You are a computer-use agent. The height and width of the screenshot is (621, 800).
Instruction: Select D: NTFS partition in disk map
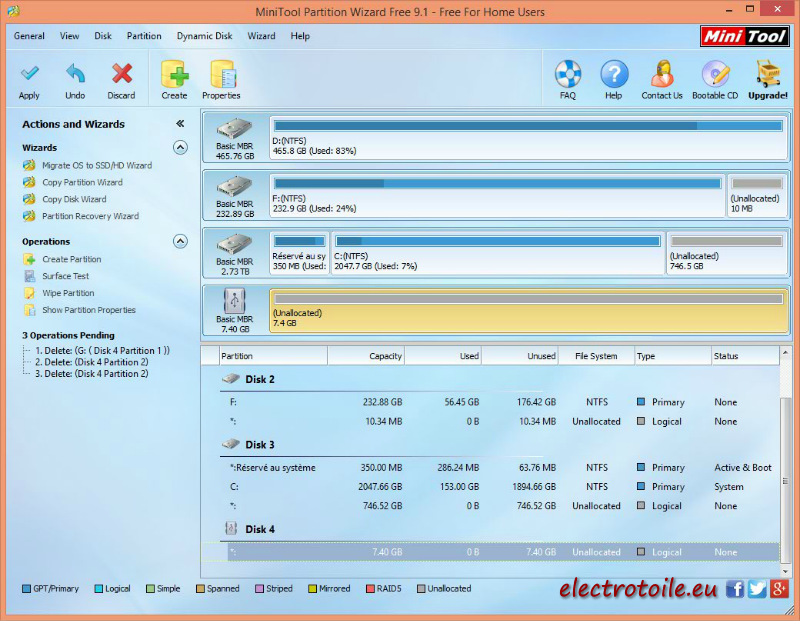coord(528,138)
